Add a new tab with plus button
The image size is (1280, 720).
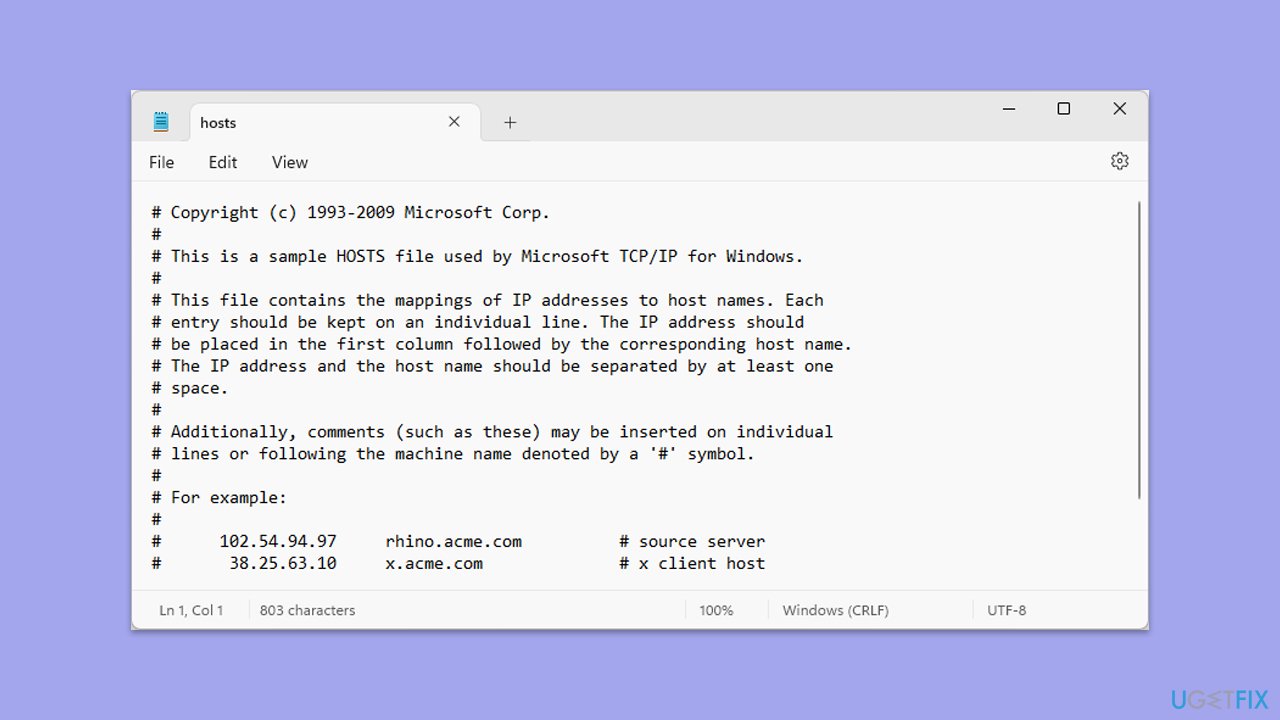point(510,122)
